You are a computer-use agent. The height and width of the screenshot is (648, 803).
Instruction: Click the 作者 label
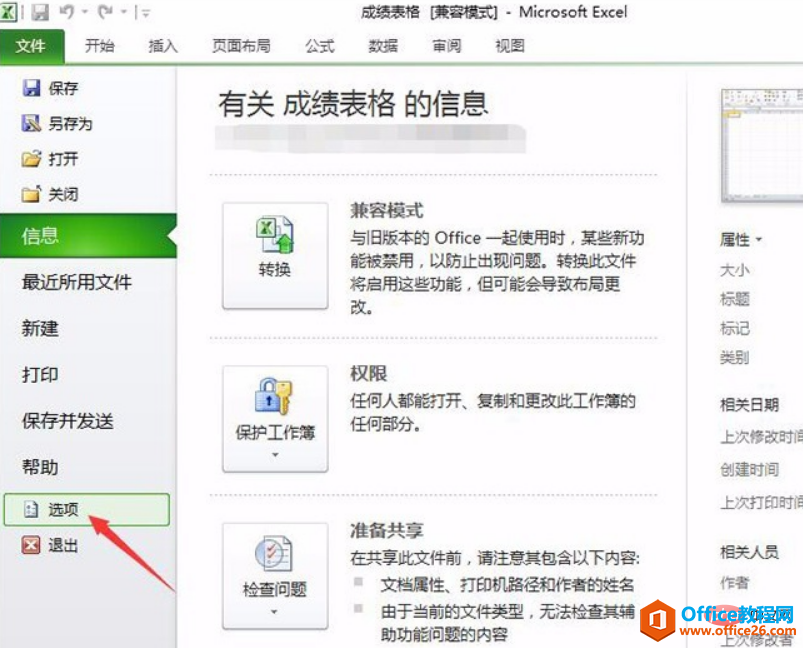[x=735, y=582]
